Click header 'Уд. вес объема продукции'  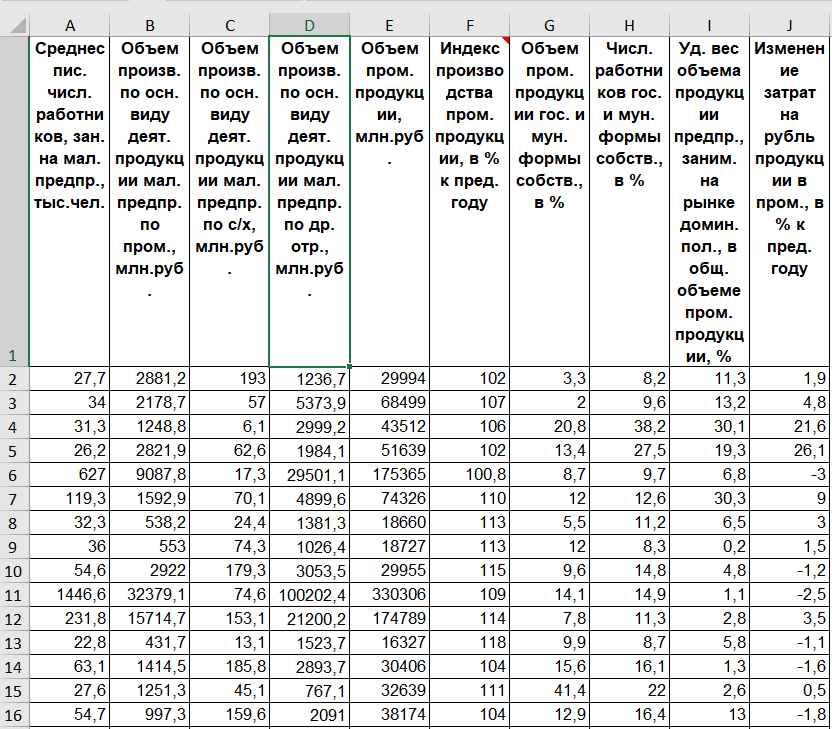pos(709,201)
